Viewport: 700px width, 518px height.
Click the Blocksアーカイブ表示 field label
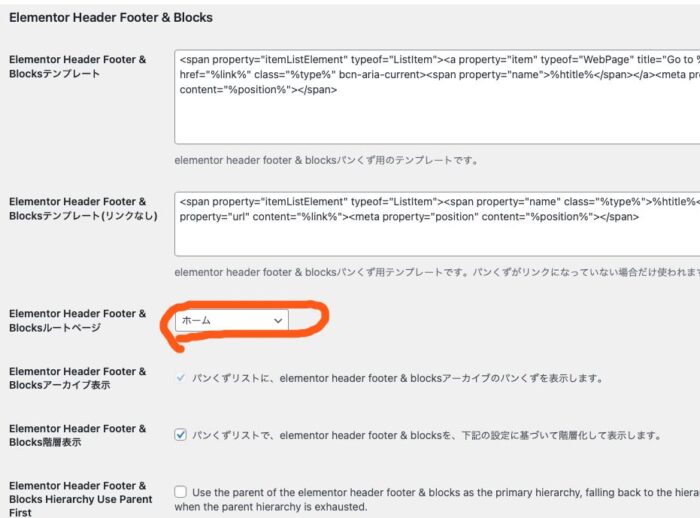77,377
